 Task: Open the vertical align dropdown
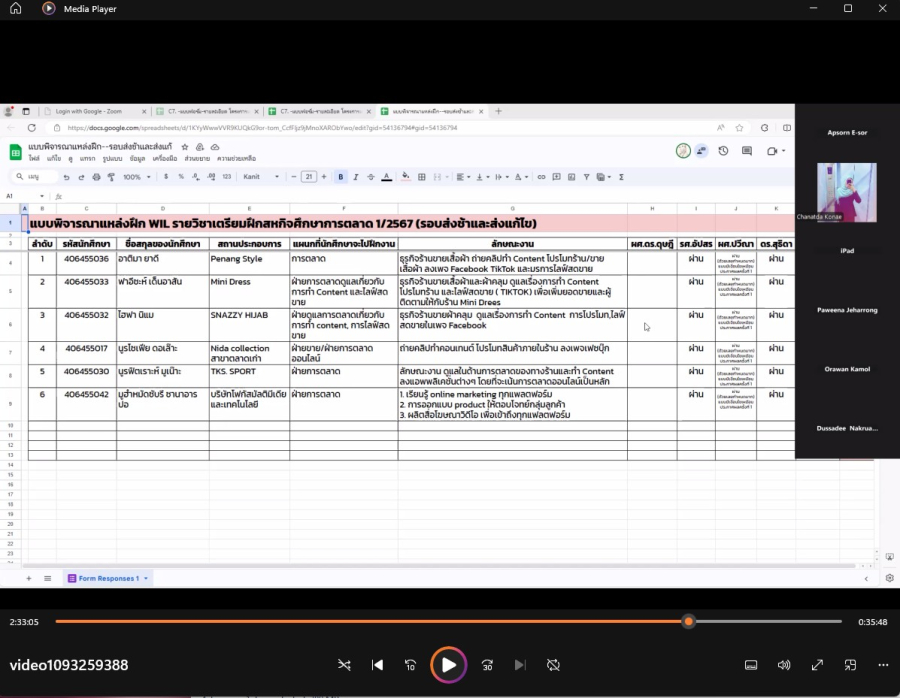click(482, 177)
